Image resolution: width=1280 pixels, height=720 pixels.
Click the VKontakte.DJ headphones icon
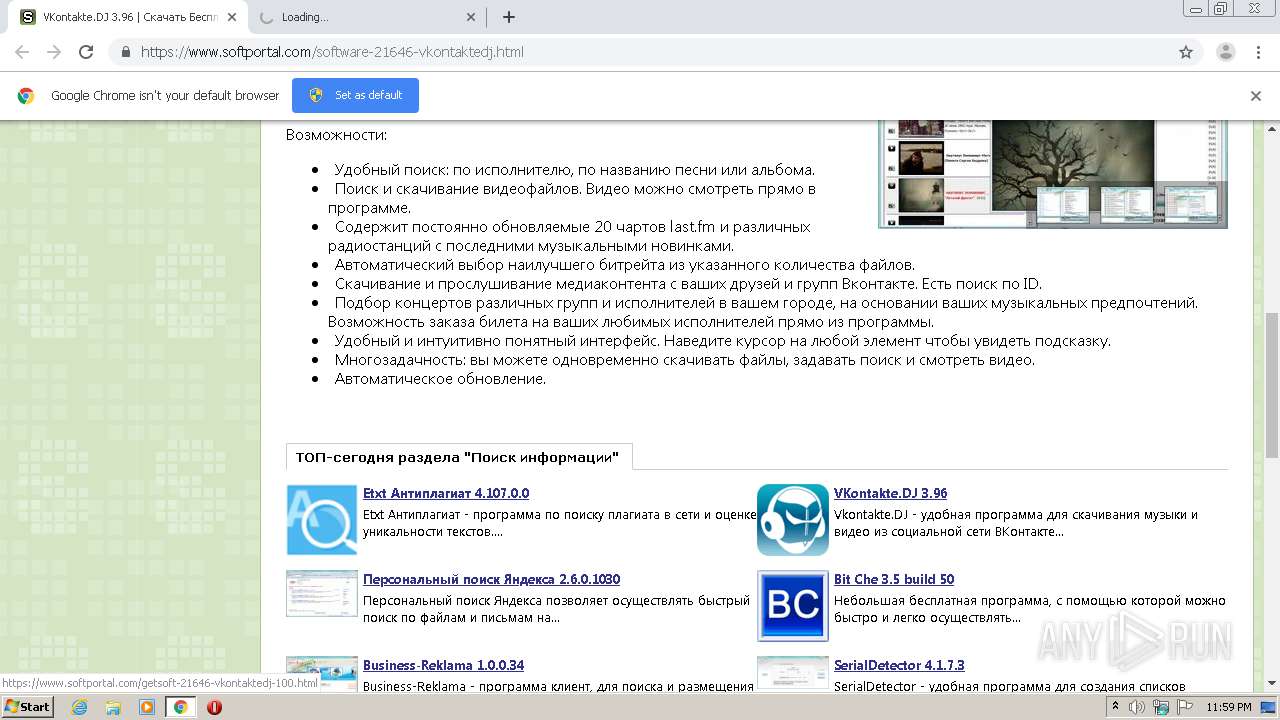(x=793, y=520)
